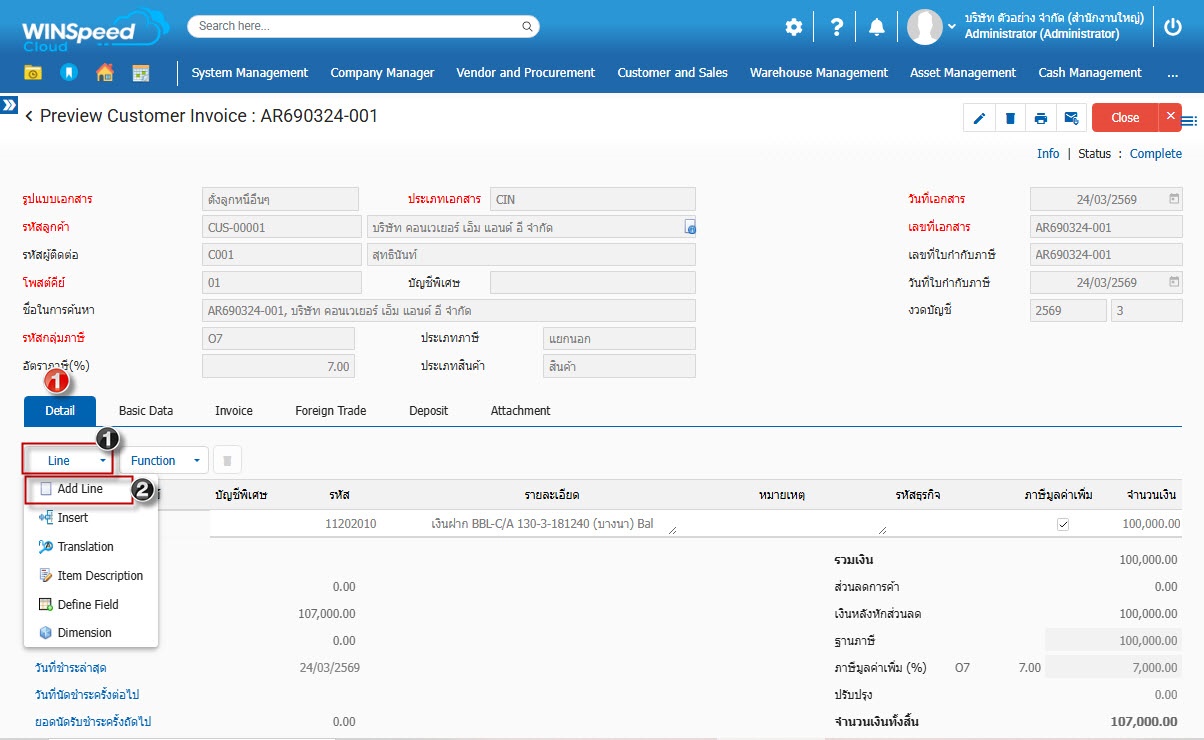Click the pencil edit invoice icon
The width and height of the screenshot is (1204, 740).
click(979, 118)
